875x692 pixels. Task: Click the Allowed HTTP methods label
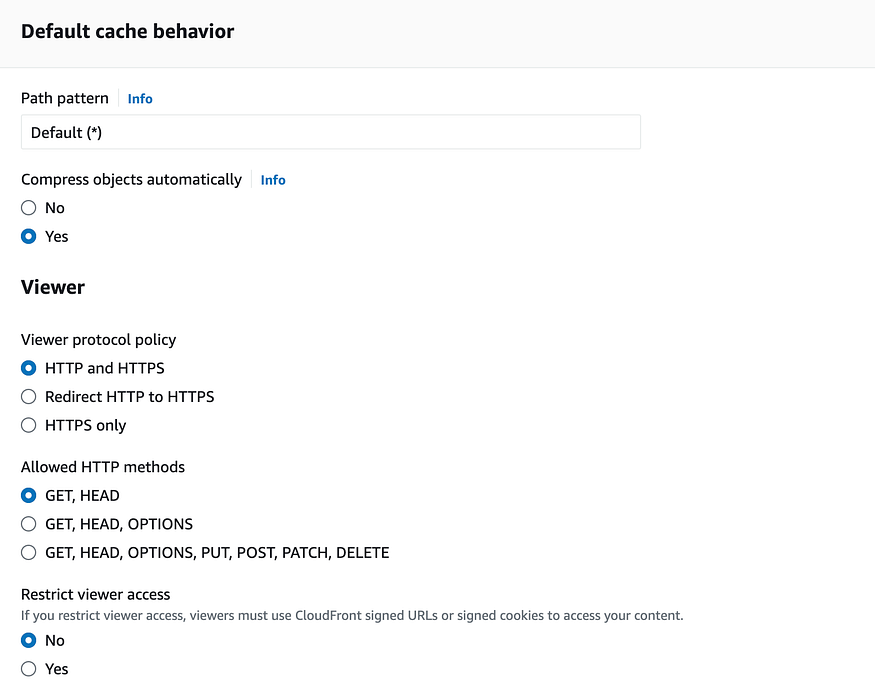click(103, 467)
